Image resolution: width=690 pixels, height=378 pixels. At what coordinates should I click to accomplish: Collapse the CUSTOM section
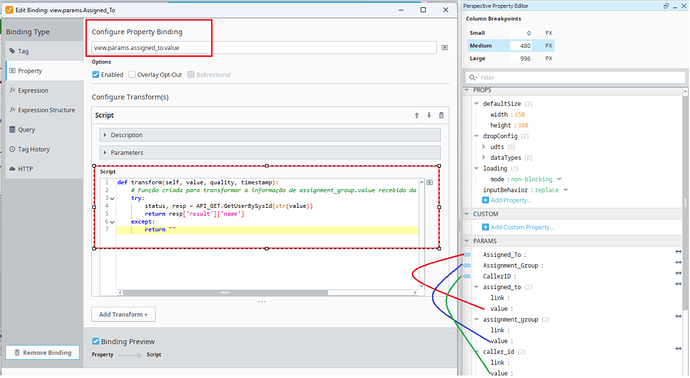pos(467,214)
